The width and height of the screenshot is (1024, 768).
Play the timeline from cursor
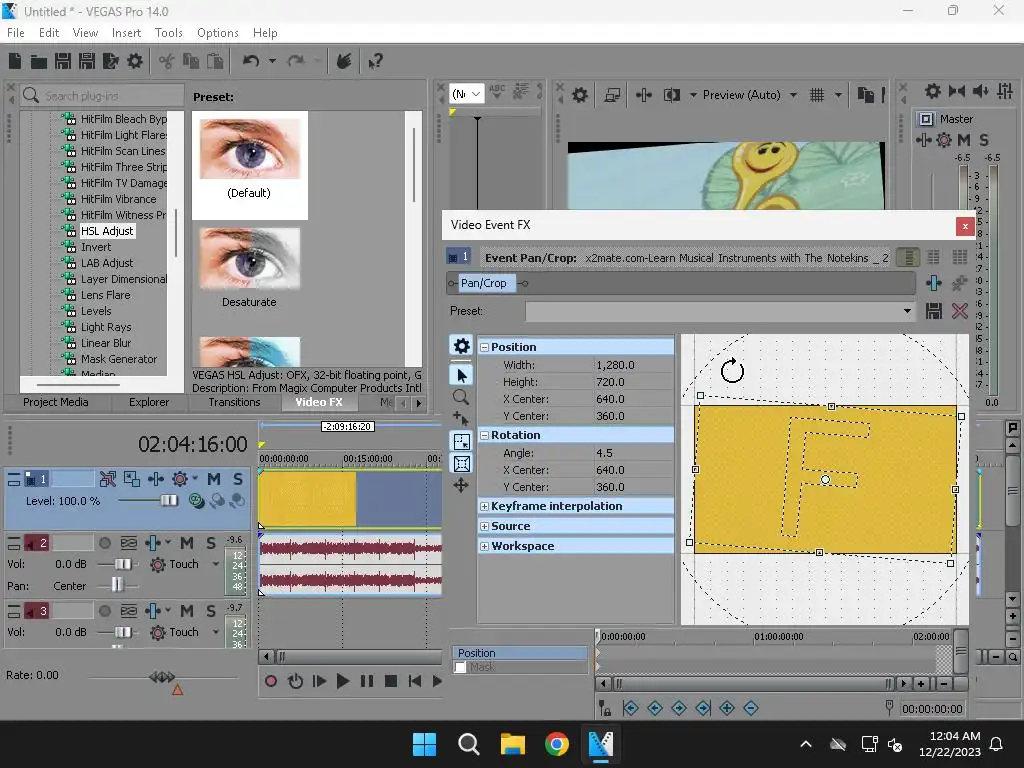click(x=342, y=681)
